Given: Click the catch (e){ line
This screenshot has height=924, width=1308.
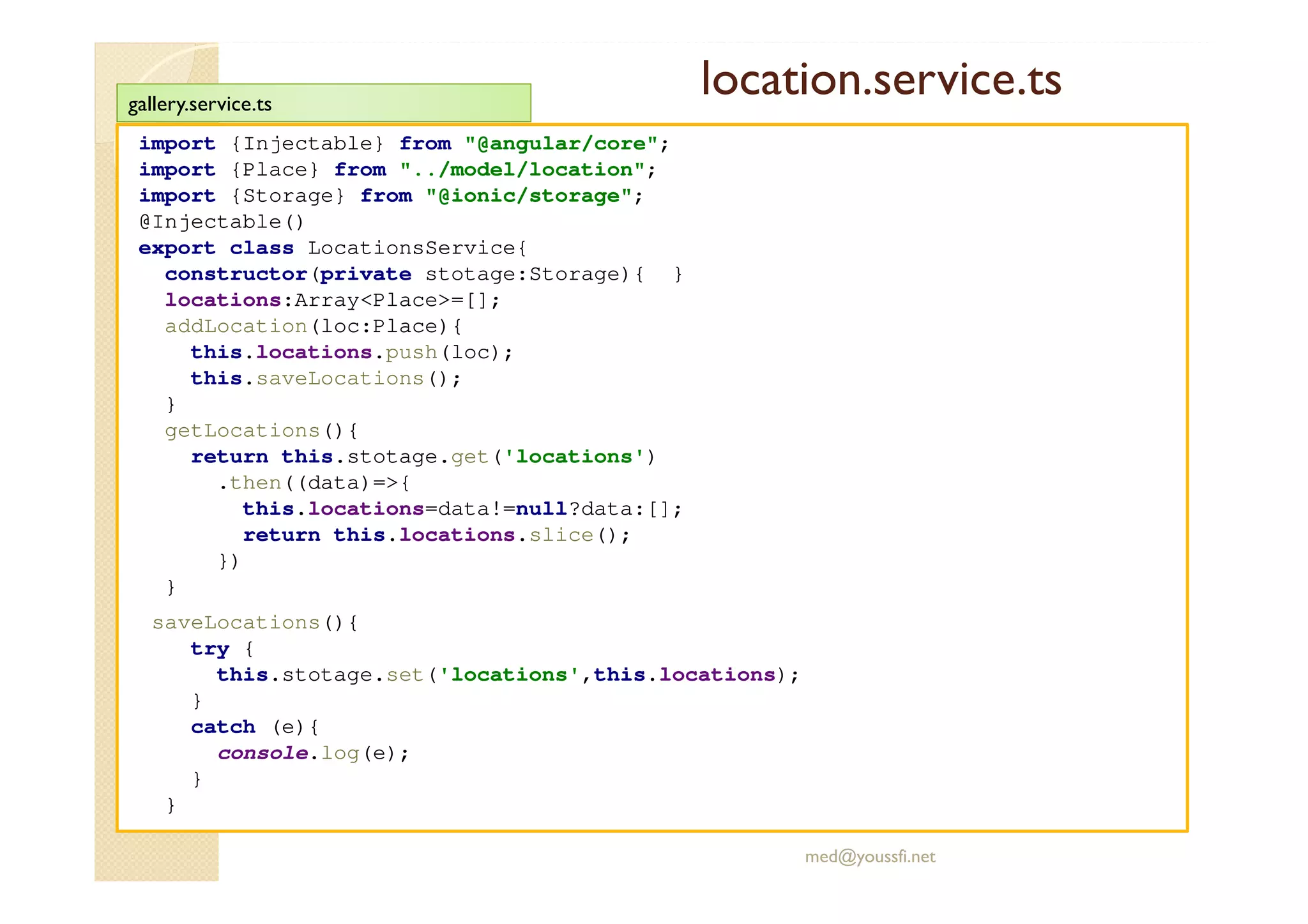Looking at the screenshot, I should click(x=255, y=727).
